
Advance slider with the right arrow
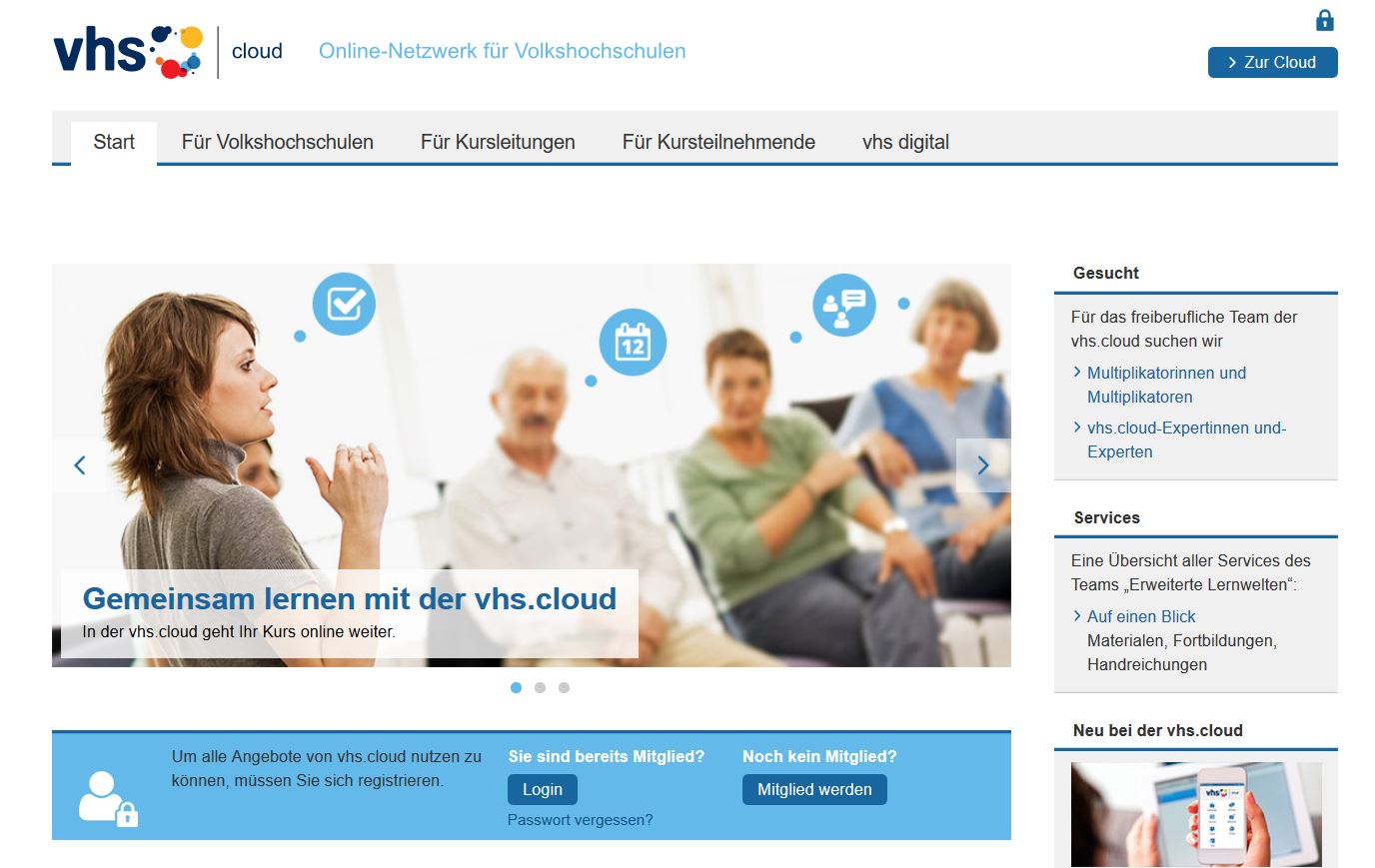pyautogui.click(x=983, y=464)
